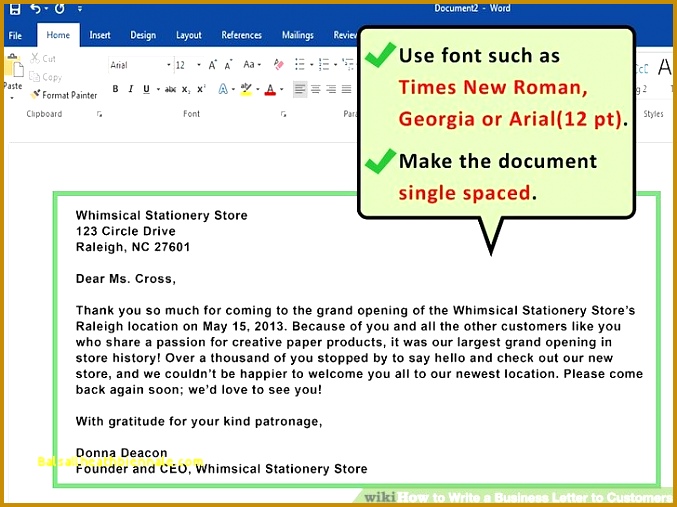Screen dimensions: 677x507
Task: Open font color dropdown arrow
Action: (282, 89)
